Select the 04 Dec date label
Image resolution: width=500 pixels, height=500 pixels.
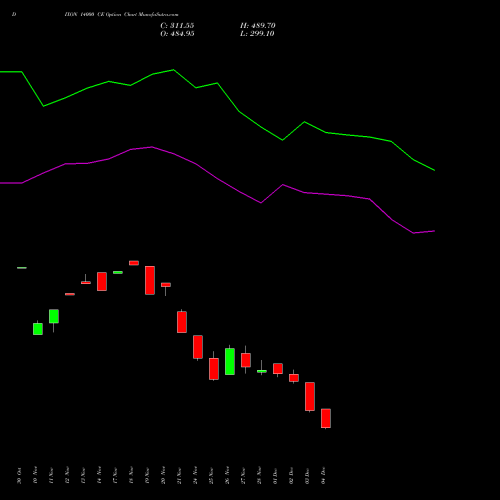(323, 475)
